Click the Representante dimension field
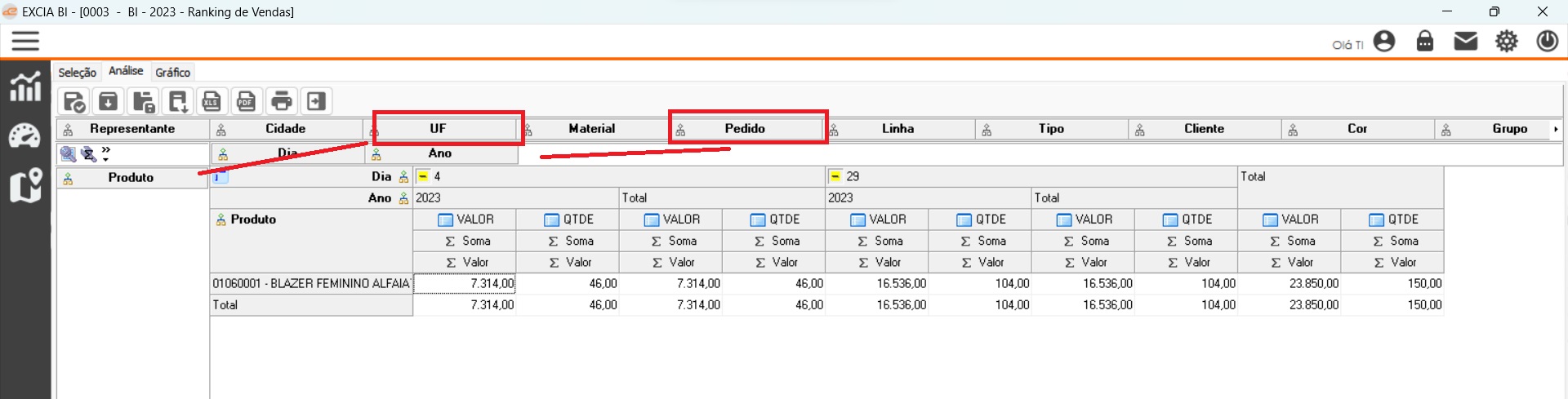 pyautogui.click(x=131, y=129)
